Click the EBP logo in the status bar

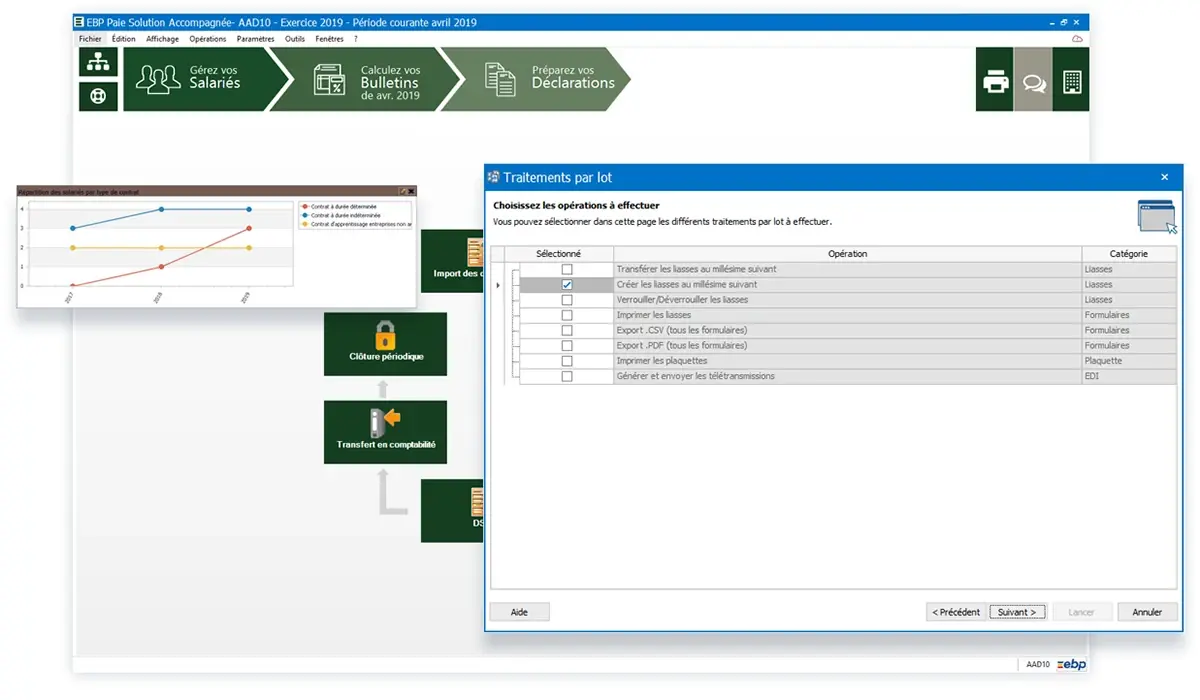click(1071, 664)
